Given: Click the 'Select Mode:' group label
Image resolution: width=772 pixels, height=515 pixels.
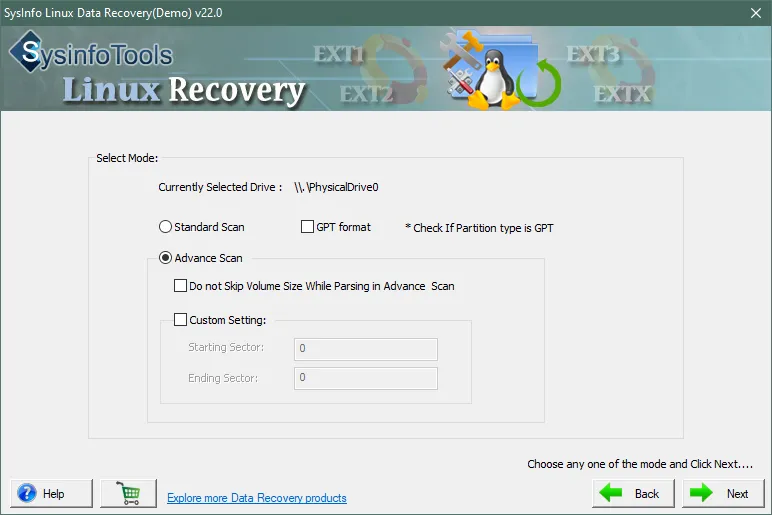Looking at the screenshot, I should click(127, 158).
